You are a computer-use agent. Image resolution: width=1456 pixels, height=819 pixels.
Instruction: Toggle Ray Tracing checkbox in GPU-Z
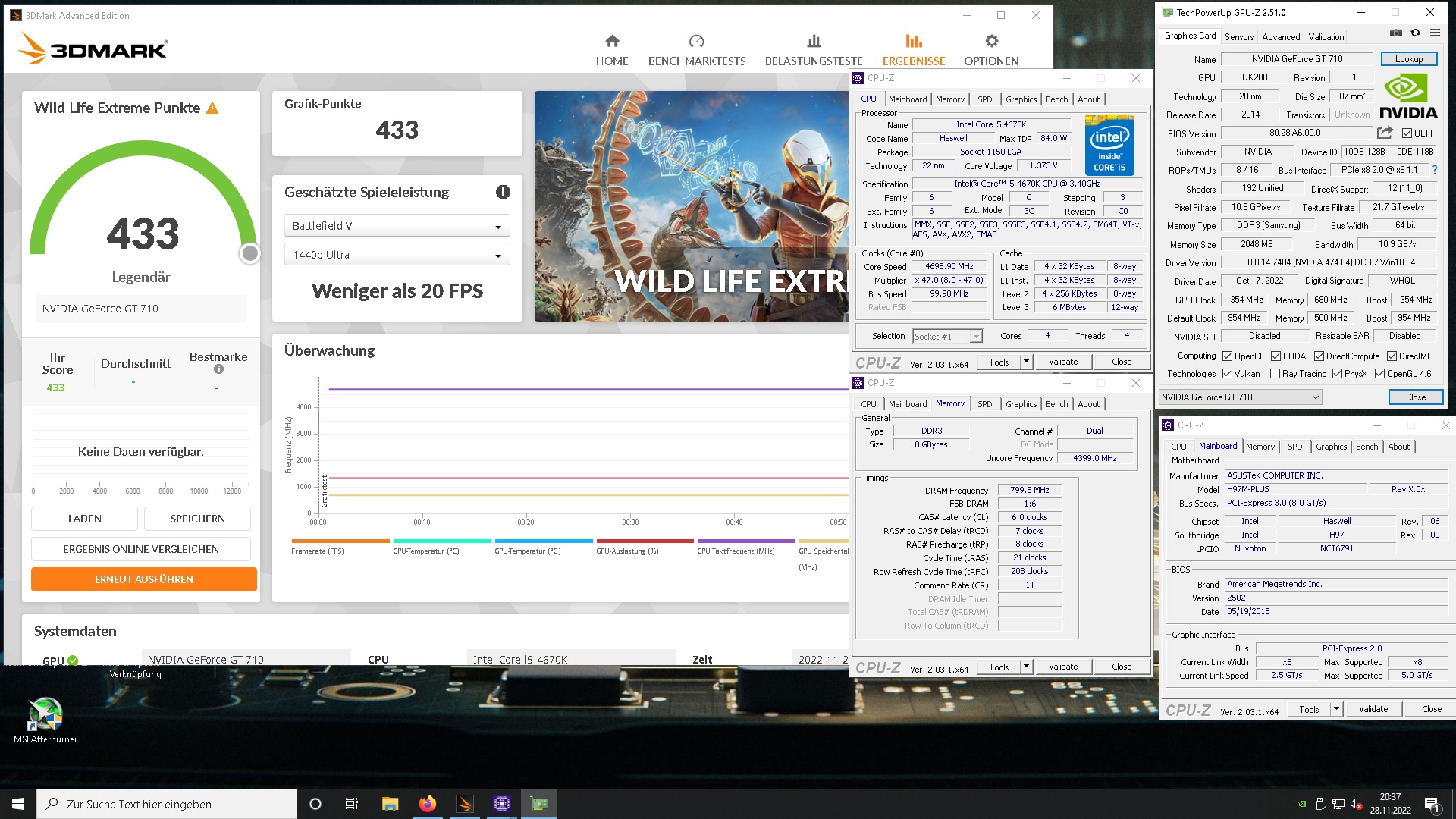(x=1275, y=374)
